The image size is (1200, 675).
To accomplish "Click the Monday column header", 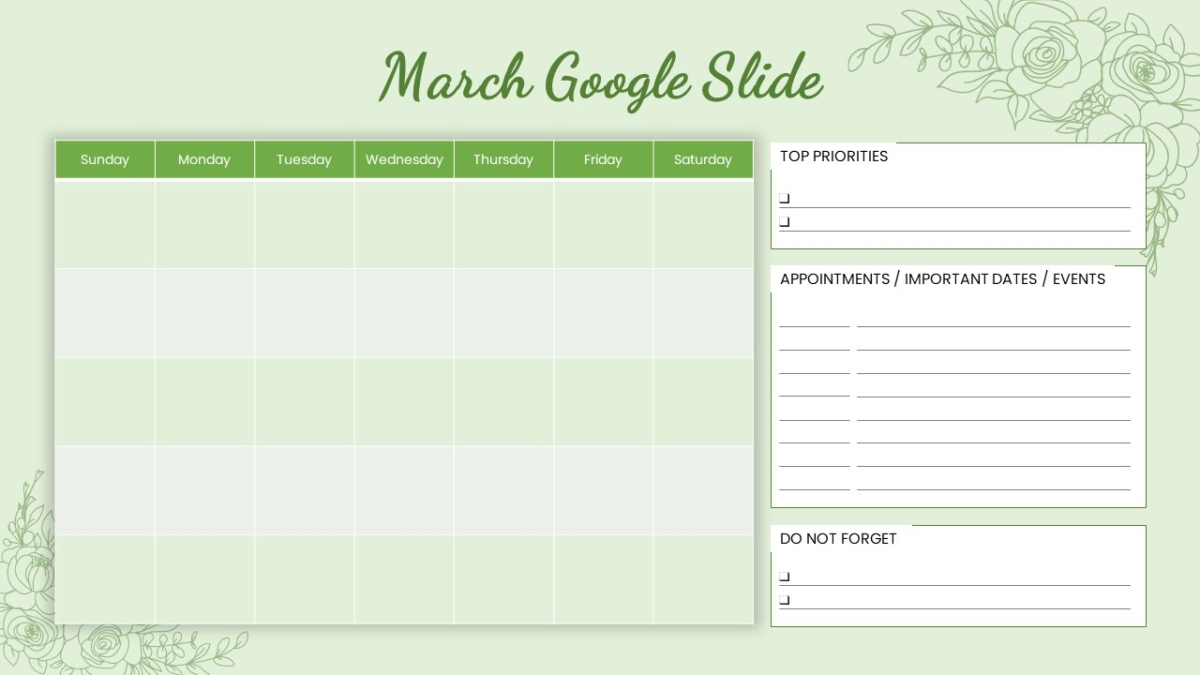I will (204, 159).
